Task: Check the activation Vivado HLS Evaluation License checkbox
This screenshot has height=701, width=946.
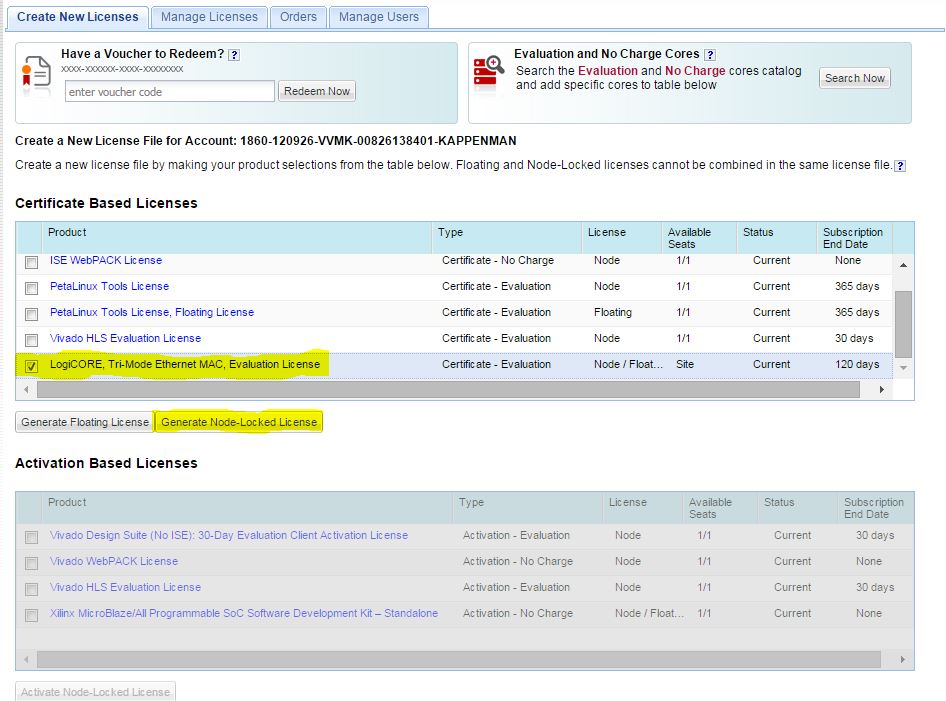Action: 31,589
